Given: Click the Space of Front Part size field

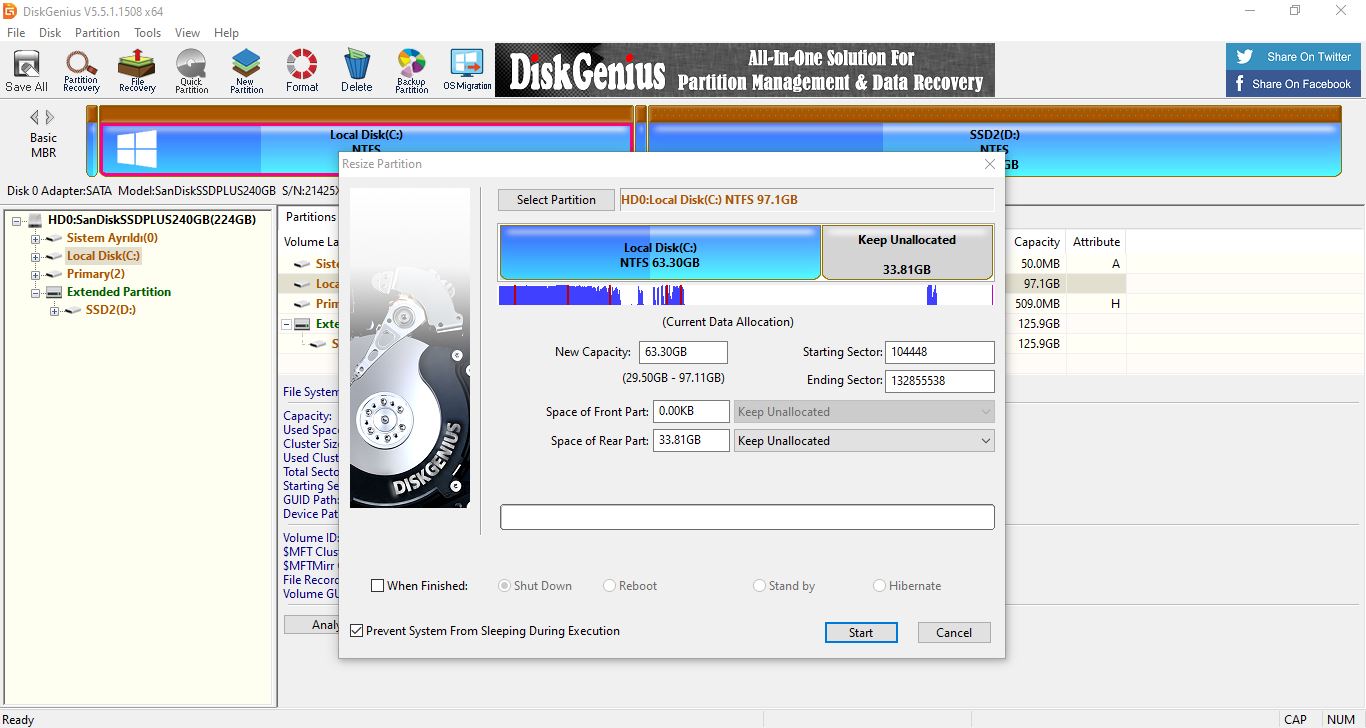Looking at the screenshot, I should click(691, 412).
